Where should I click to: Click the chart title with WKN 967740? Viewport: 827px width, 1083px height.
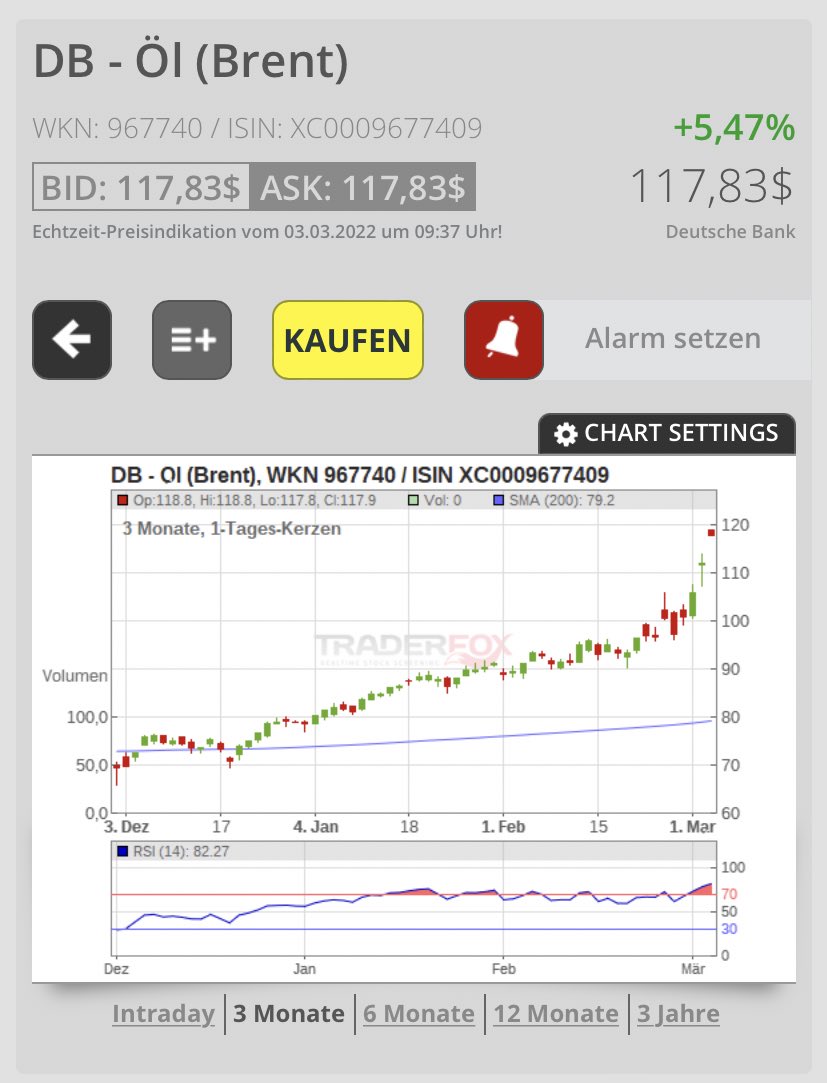point(360,475)
